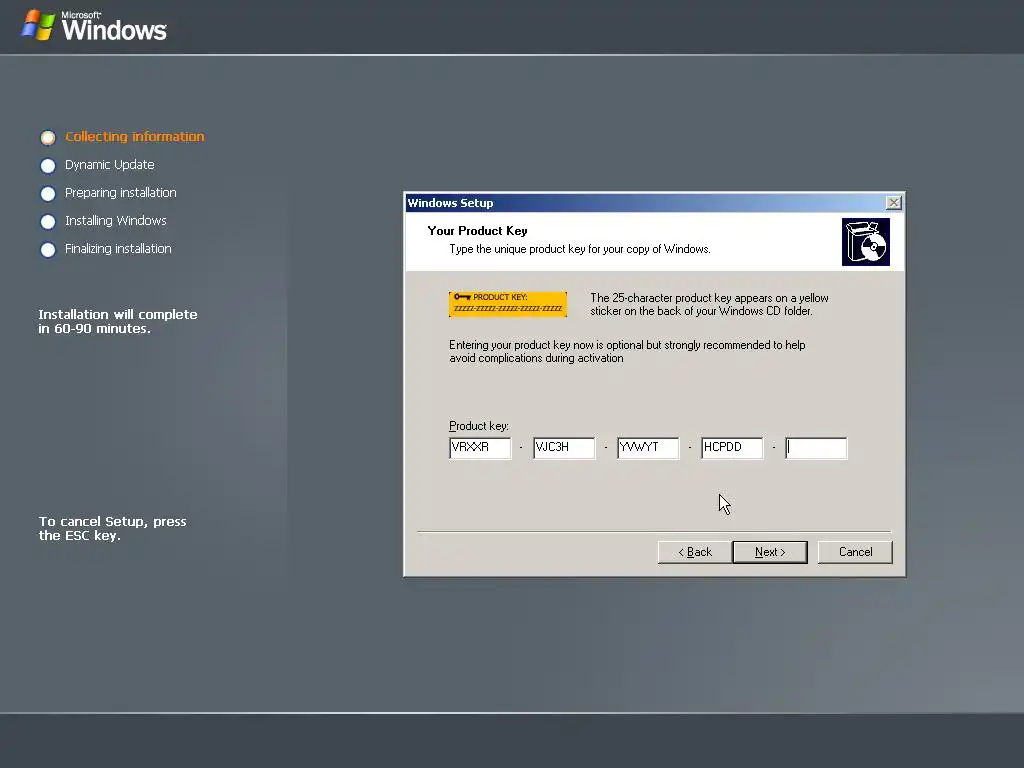Click the 'Your Product Key' heading
This screenshot has width=1024, height=768.
pyautogui.click(x=477, y=231)
